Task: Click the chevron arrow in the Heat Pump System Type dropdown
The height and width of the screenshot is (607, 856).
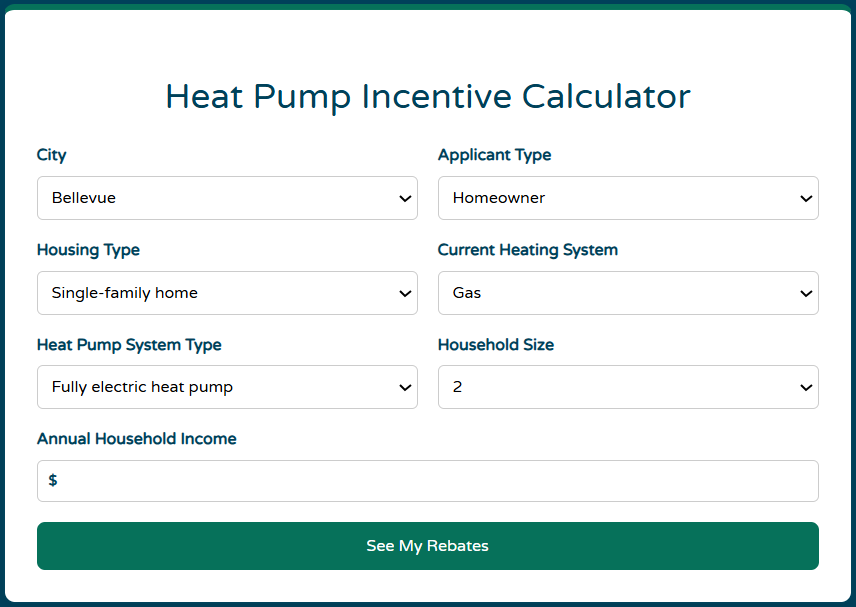Action: pyautogui.click(x=405, y=388)
